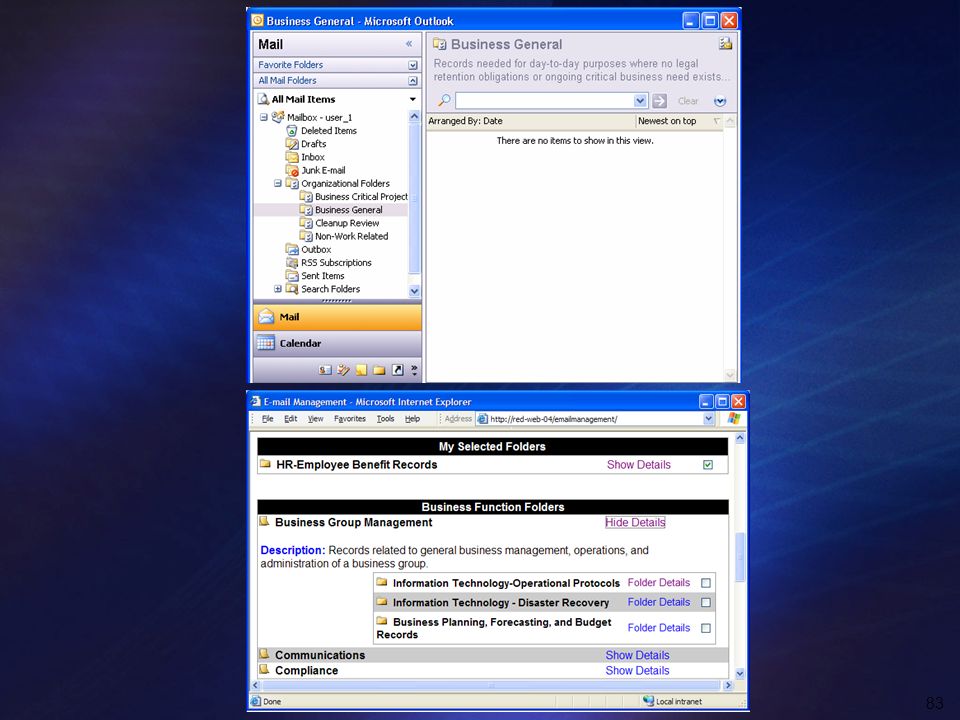
Task: Click the Cleanup Review folder icon
Action: [x=306, y=223]
